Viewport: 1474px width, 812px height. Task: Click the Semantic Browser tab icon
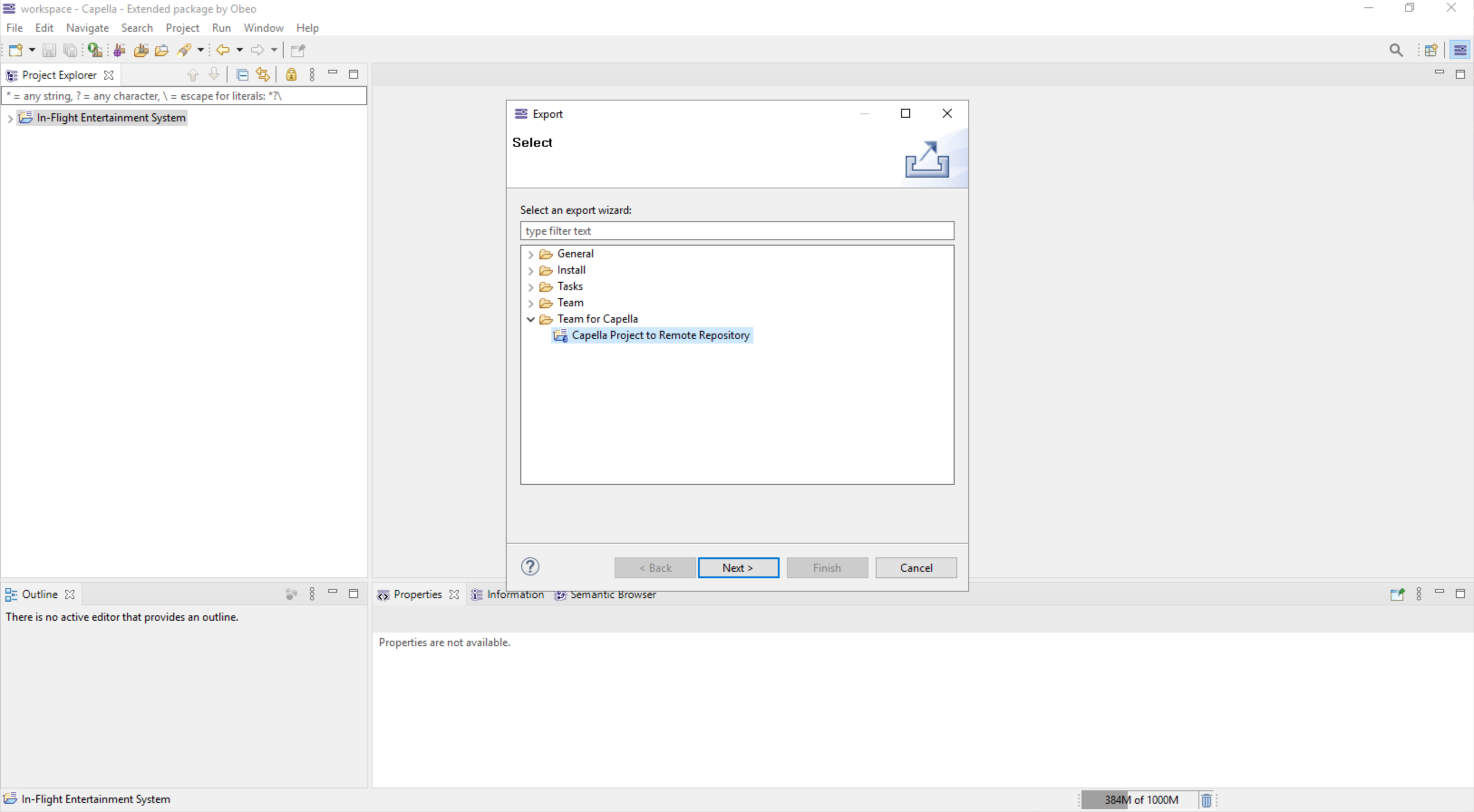(x=559, y=594)
